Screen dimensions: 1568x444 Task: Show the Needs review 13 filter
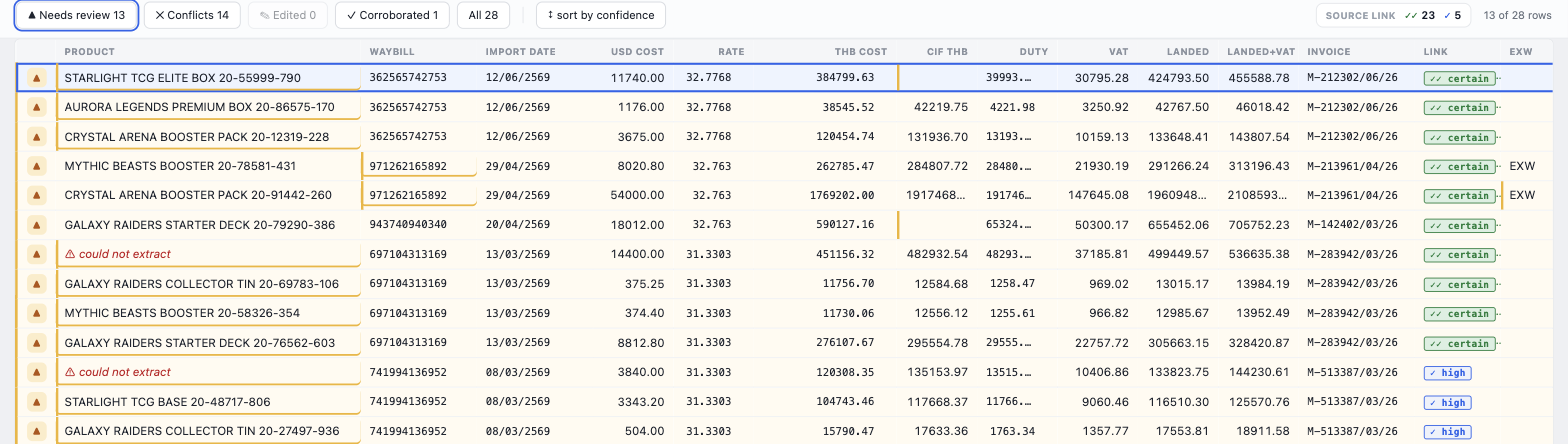[76, 15]
